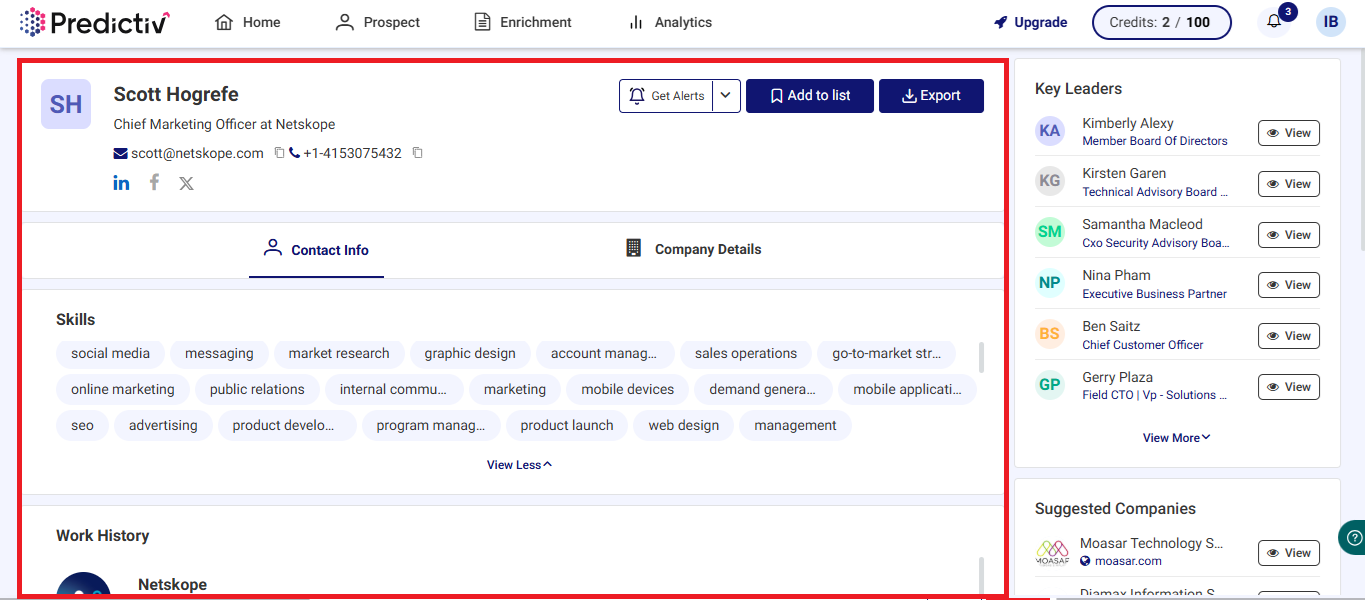Click the Skills section scrollbar

(x=981, y=358)
